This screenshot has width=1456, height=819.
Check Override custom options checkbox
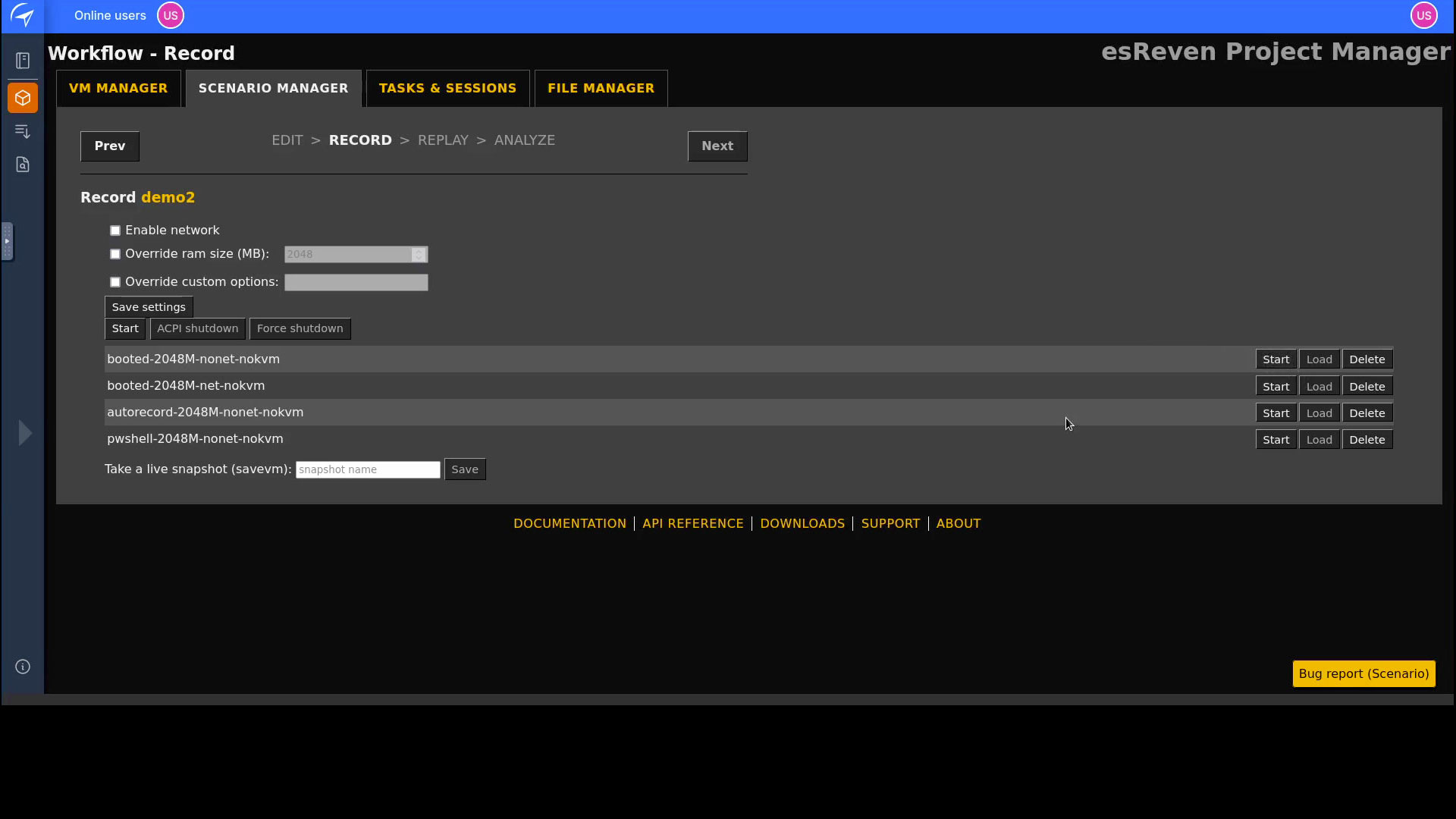coord(115,282)
